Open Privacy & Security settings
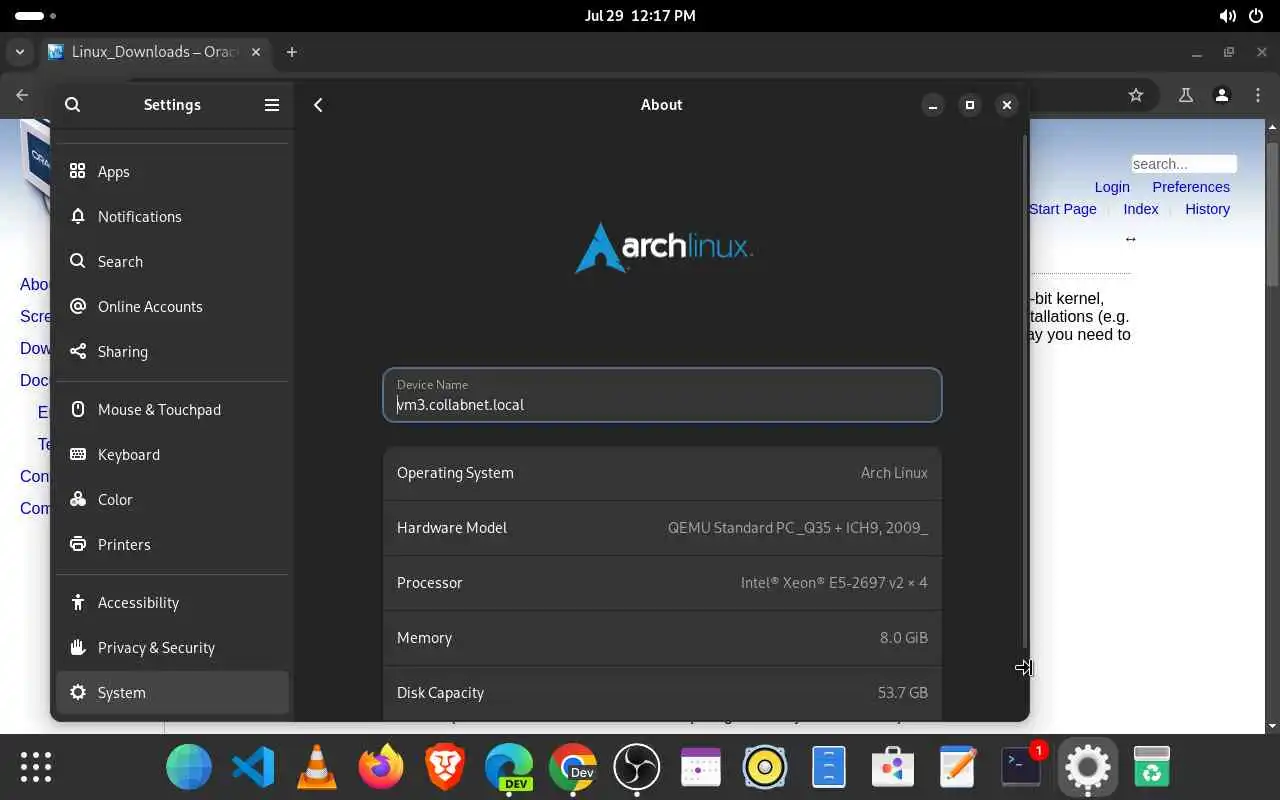 point(172,648)
